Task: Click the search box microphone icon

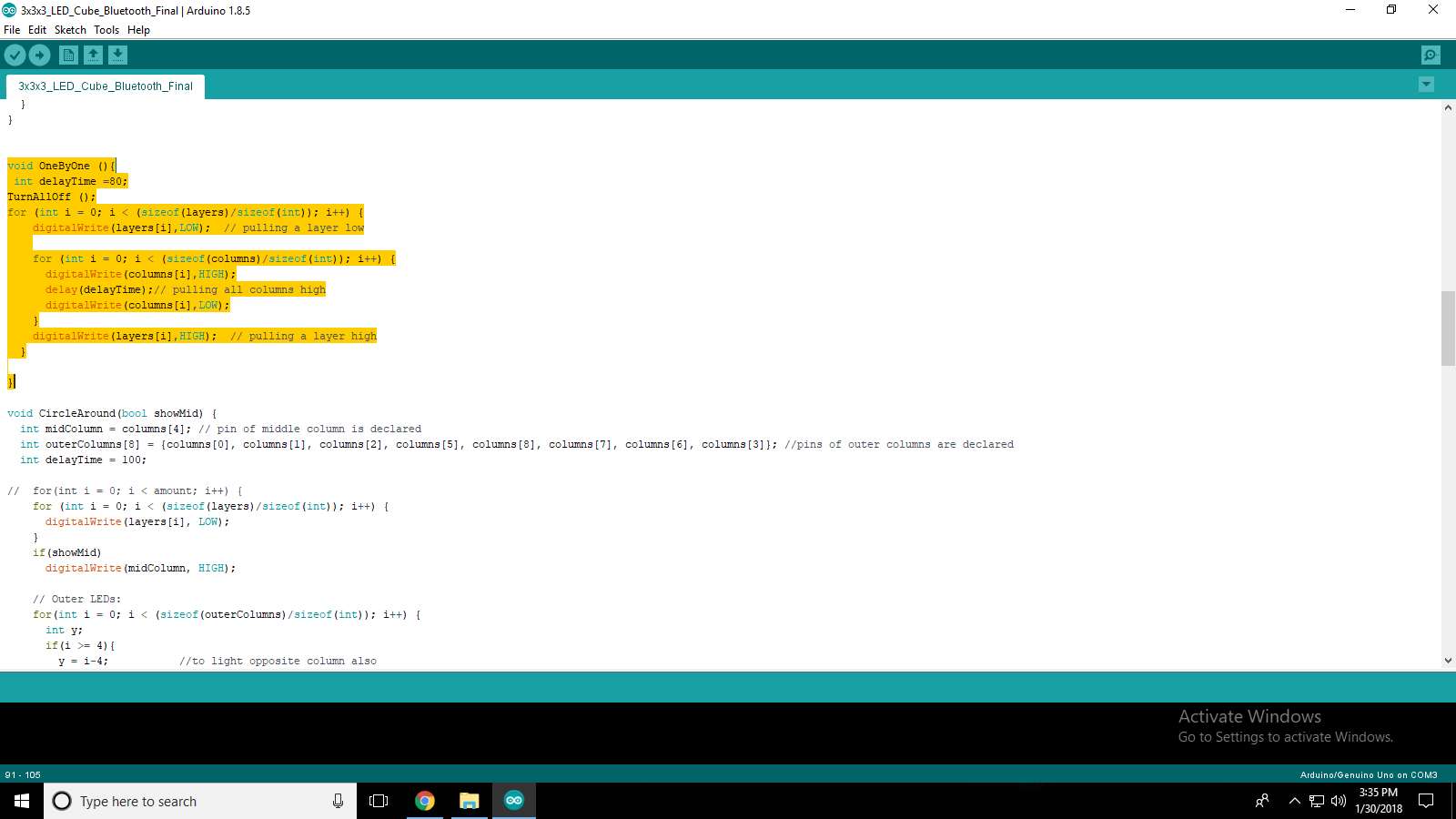Action: [x=338, y=801]
